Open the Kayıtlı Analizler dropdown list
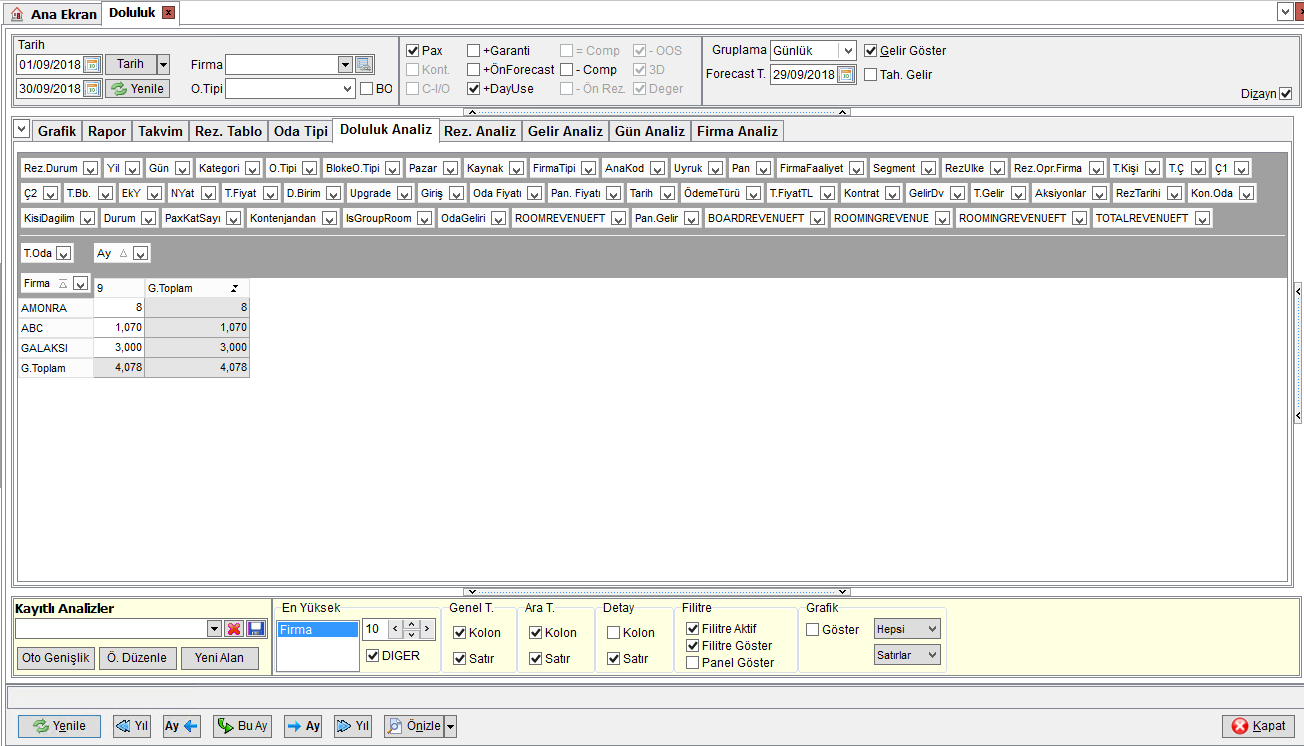 pyautogui.click(x=213, y=628)
